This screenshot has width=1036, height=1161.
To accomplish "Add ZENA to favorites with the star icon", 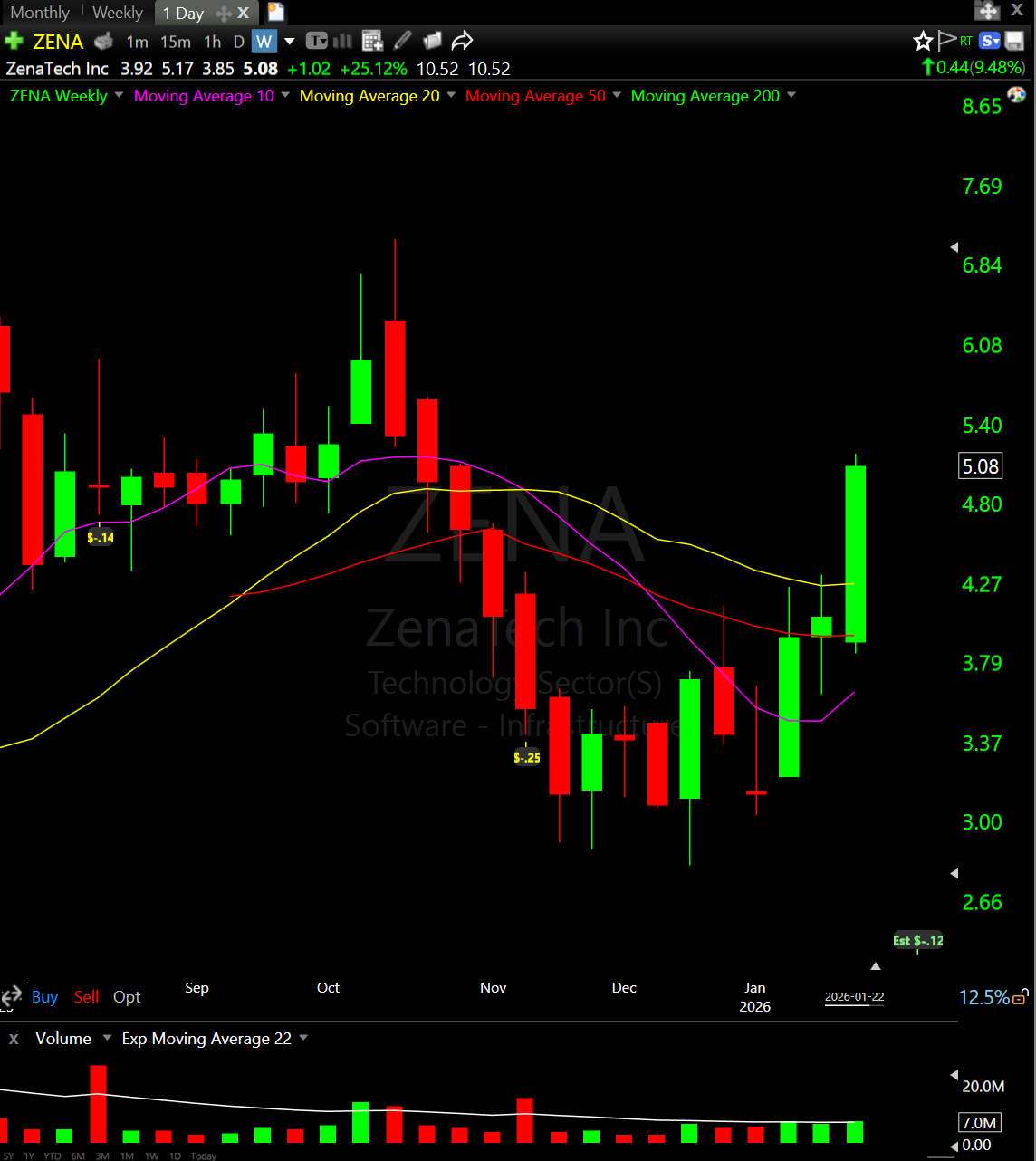I will tap(923, 41).
